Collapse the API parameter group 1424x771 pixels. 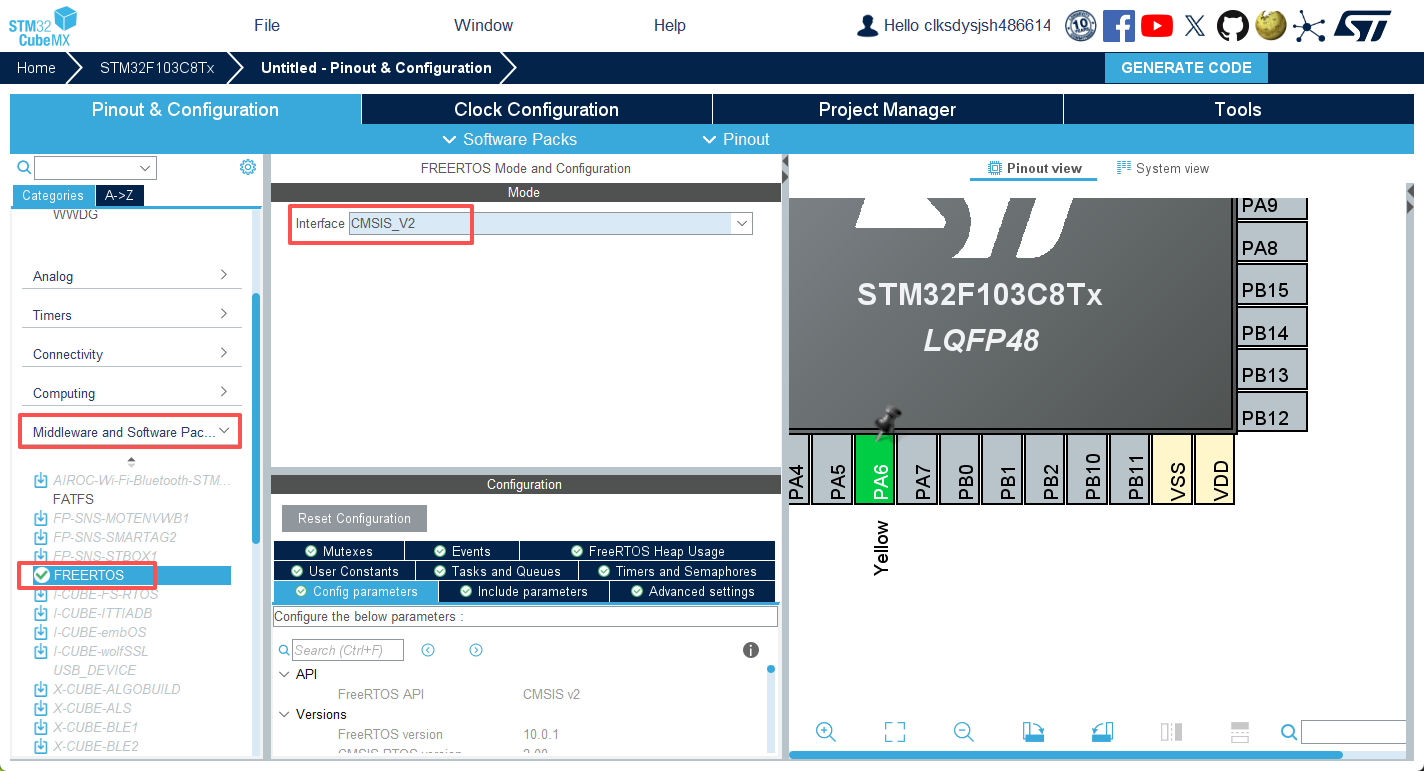pos(283,674)
